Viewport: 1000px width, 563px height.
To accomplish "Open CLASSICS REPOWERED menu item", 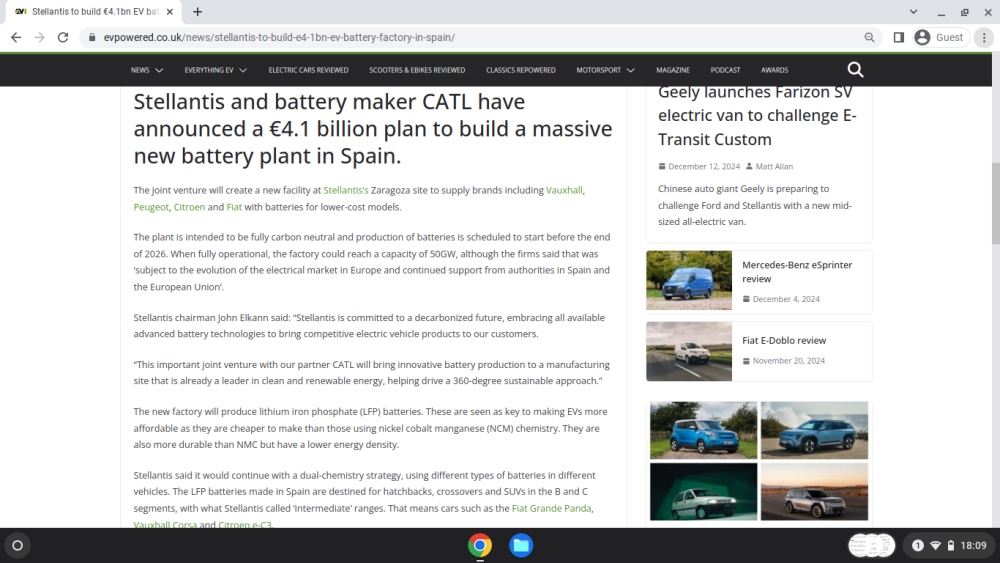I will coord(520,70).
